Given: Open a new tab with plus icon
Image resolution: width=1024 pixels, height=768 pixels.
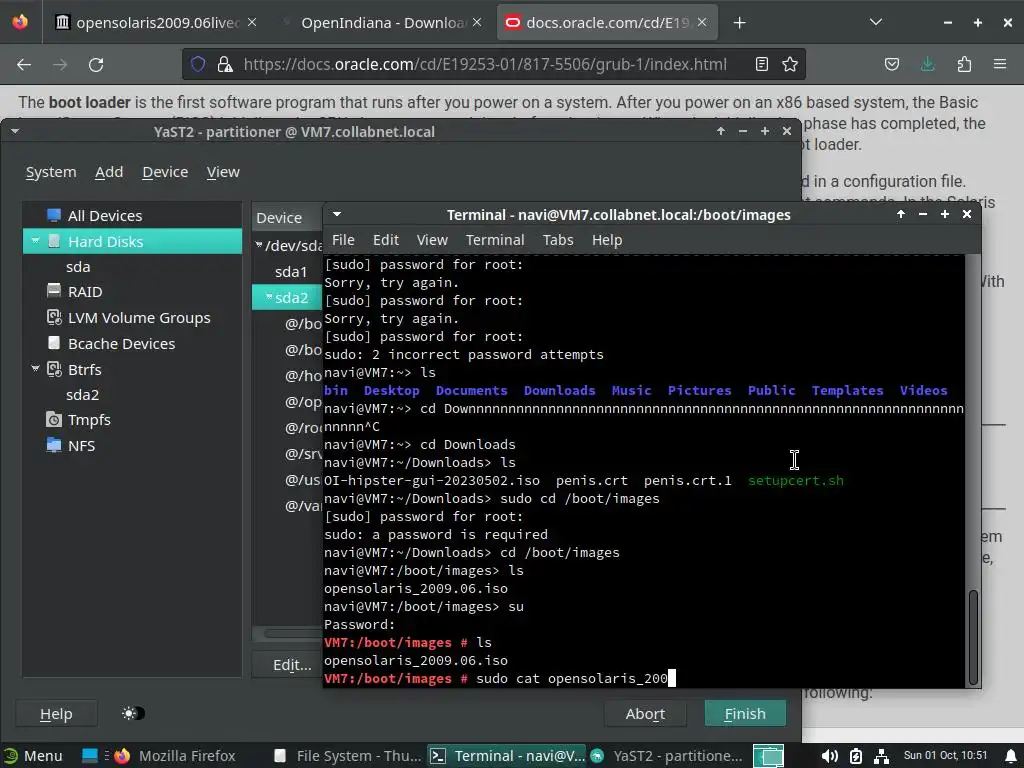Looking at the screenshot, I should (739, 23).
